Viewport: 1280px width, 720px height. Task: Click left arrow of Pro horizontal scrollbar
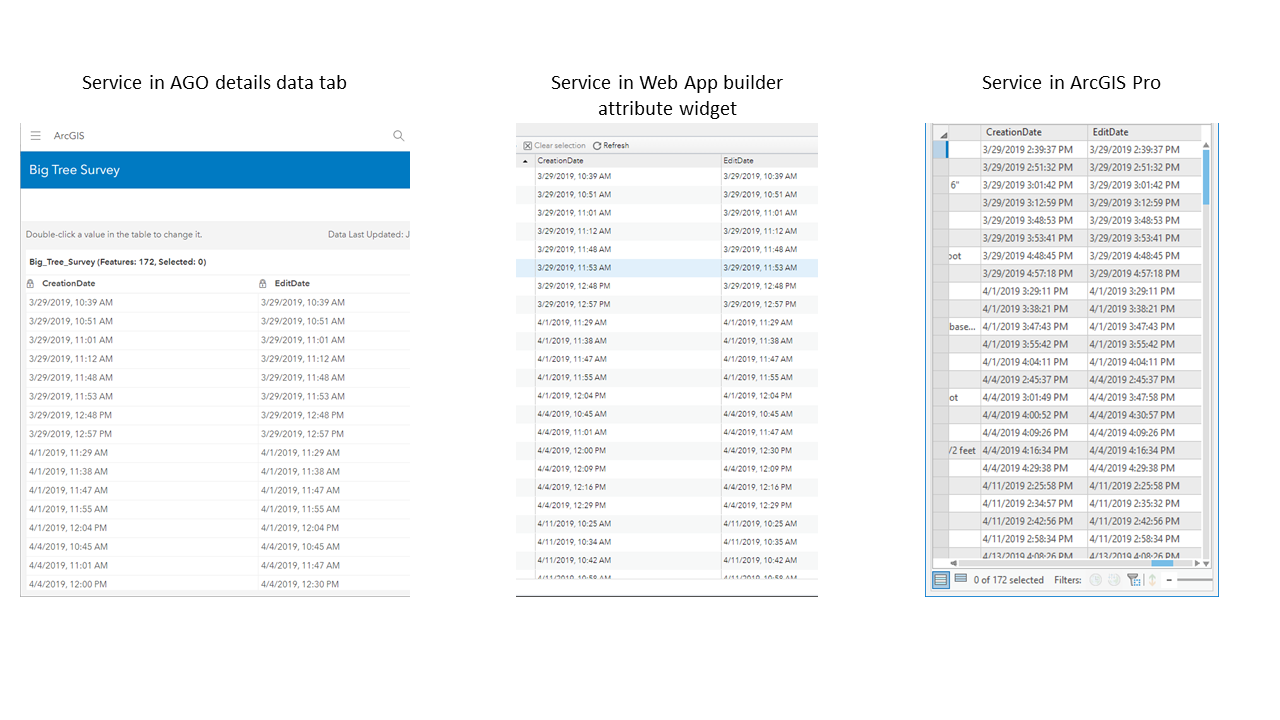[953, 563]
